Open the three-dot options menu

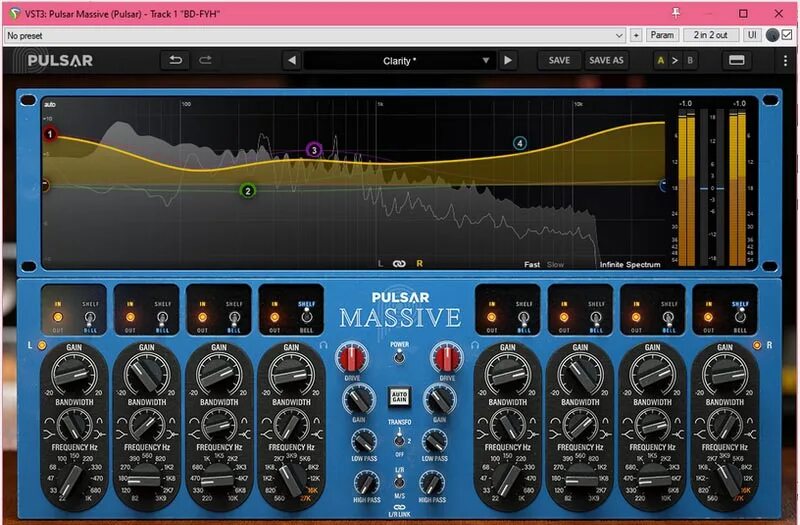[785, 61]
